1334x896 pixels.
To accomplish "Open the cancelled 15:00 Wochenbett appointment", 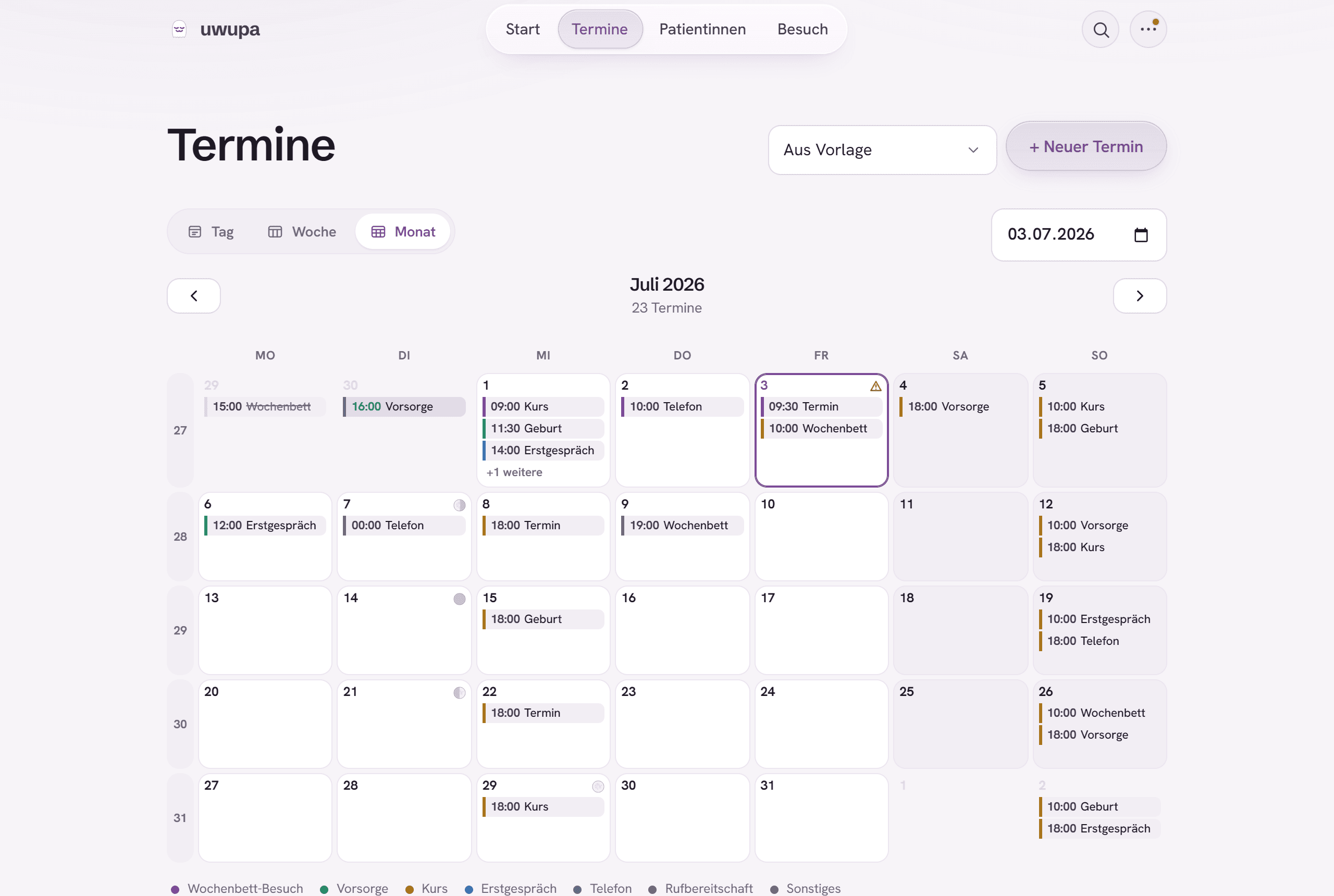I will (x=265, y=407).
